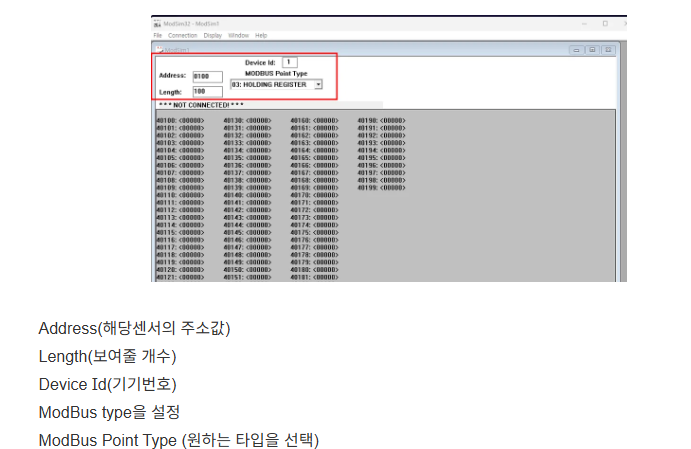
Task: Click the text line Device Id(기기번호)
Action: tap(108, 384)
